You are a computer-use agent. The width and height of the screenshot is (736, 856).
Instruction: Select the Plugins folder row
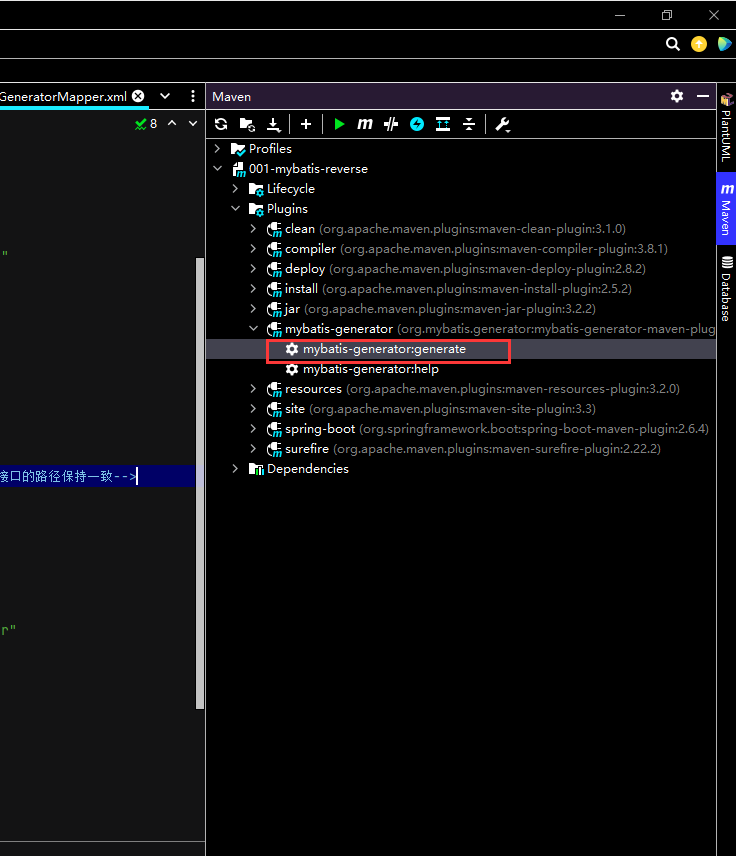click(461, 209)
